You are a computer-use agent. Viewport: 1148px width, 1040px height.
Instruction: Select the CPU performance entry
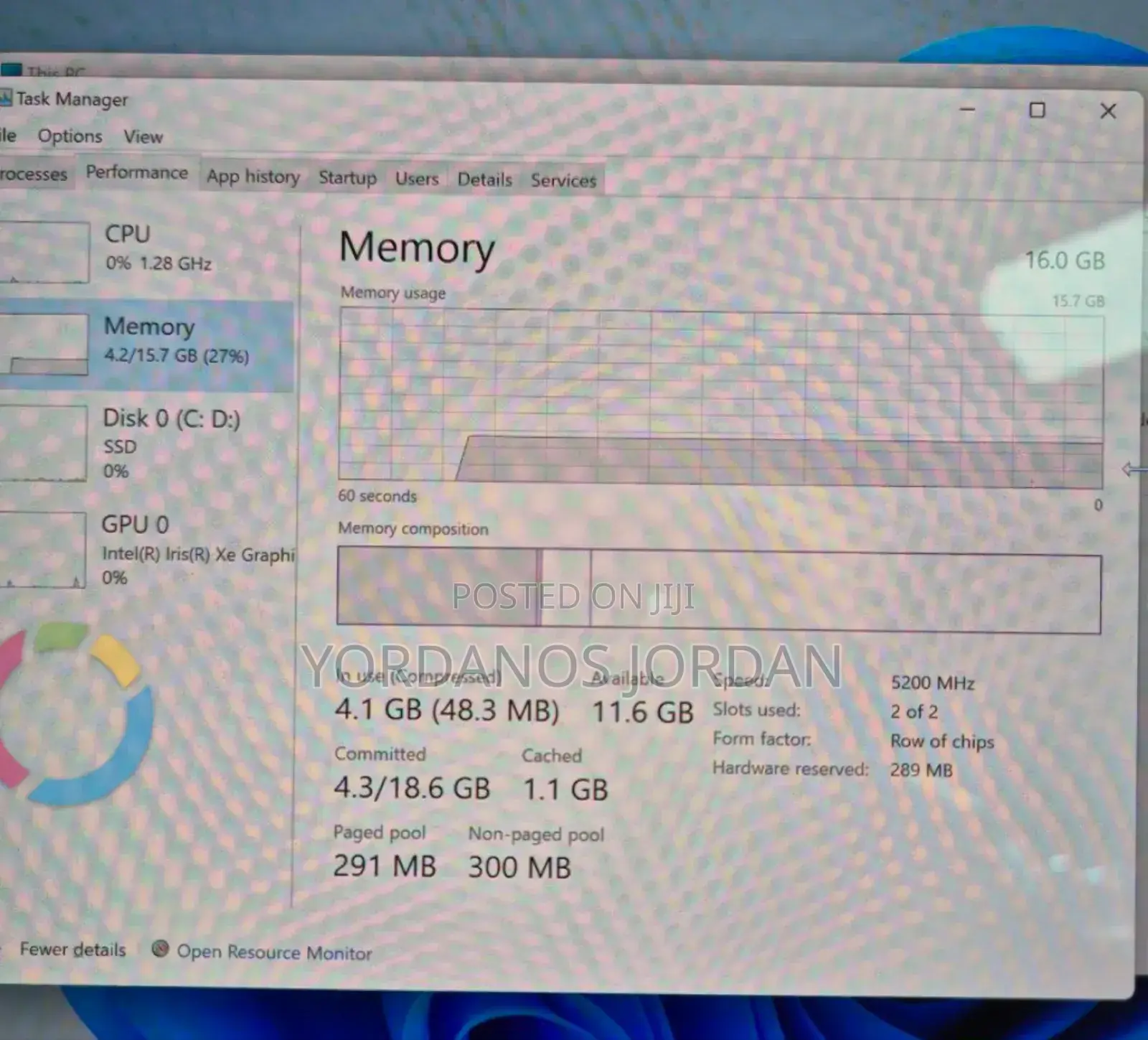147,250
